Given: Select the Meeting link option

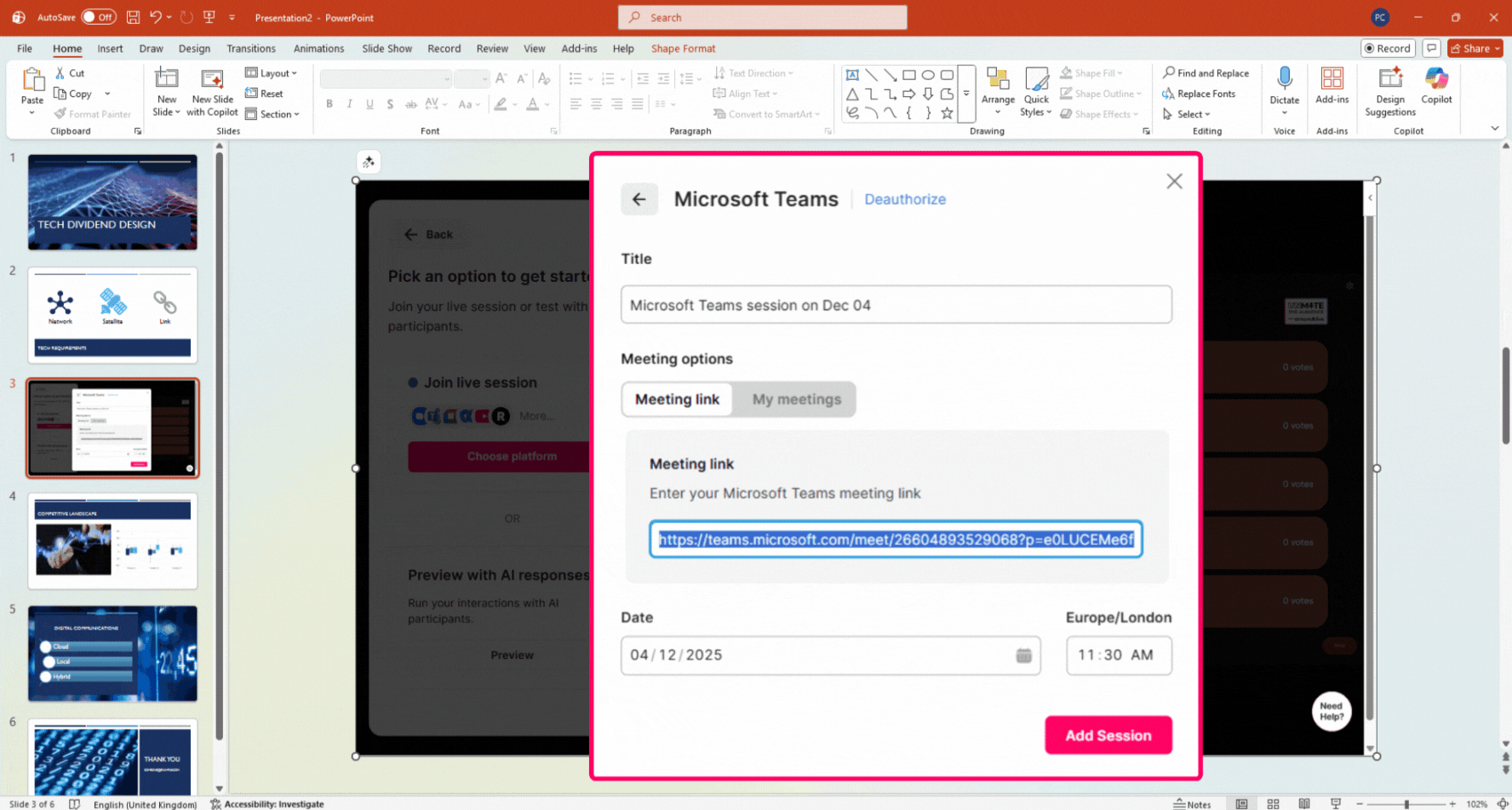Looking at the screenshot, I should [677, 399].
